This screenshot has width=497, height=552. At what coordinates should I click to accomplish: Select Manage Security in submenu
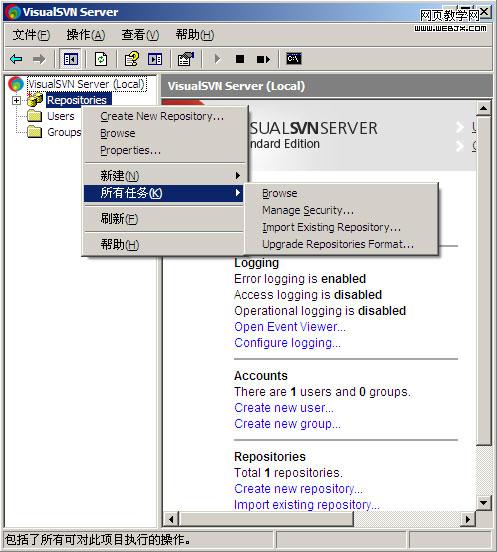pos(308,210)
